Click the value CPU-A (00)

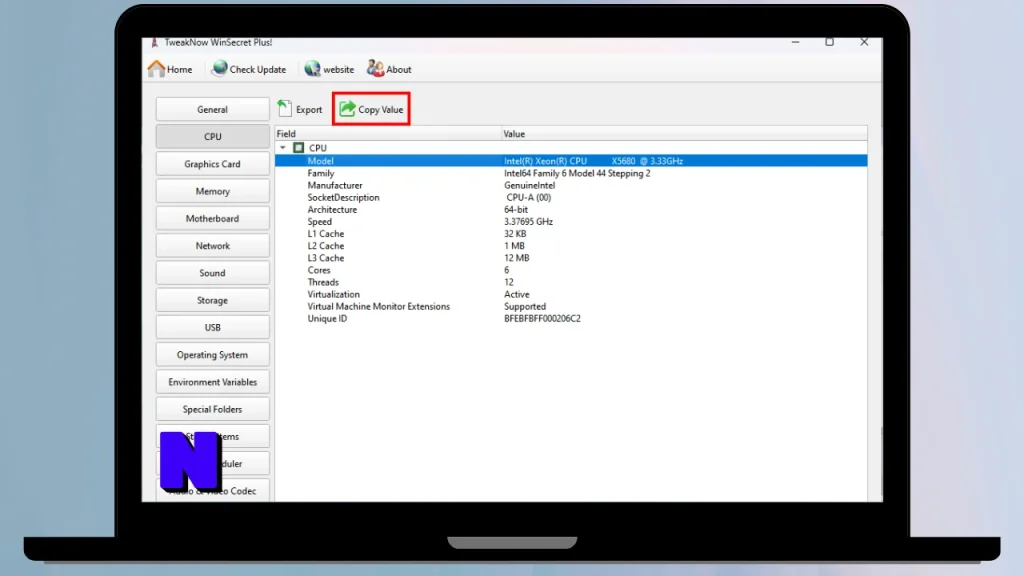click(x=529, y=197)
